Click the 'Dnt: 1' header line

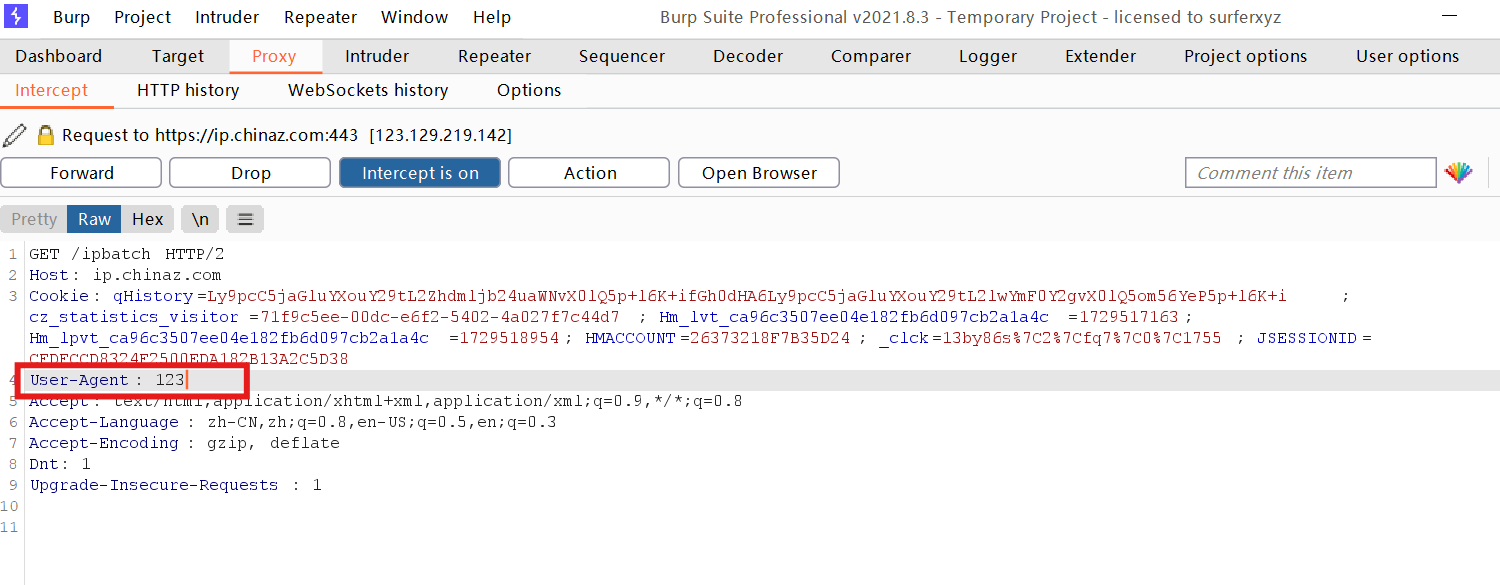point(60,464)
